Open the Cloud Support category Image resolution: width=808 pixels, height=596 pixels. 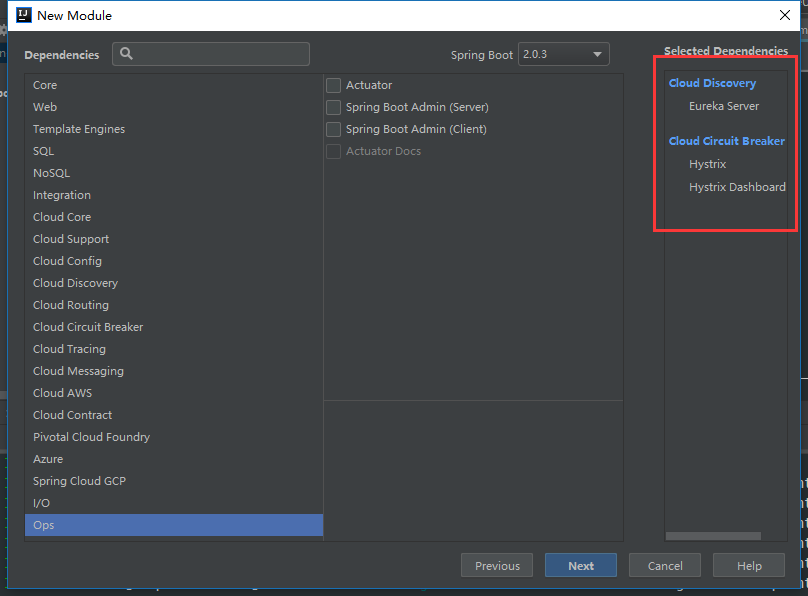tap(174, 239)
